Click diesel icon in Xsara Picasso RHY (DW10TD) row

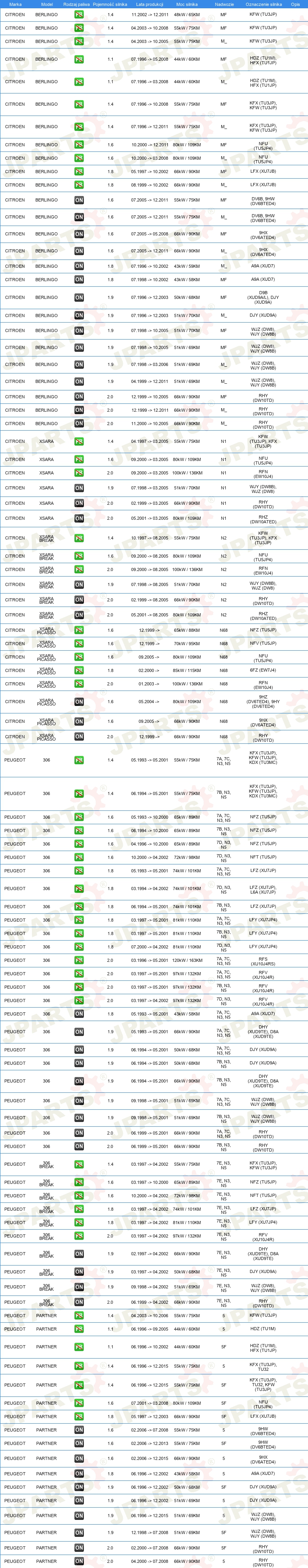pyautogui.click(x=79, y=737)
